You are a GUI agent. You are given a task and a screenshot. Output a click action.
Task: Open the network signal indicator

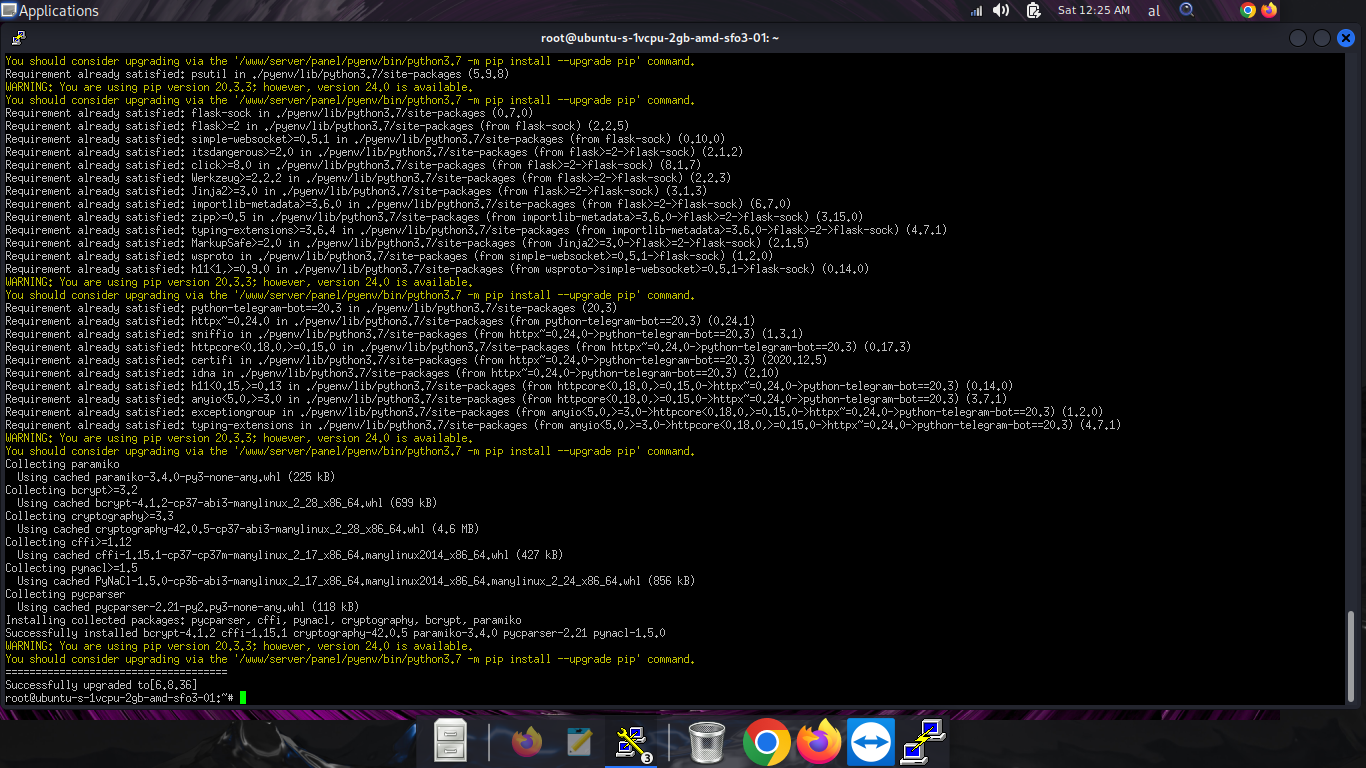(x=976, y=11)
